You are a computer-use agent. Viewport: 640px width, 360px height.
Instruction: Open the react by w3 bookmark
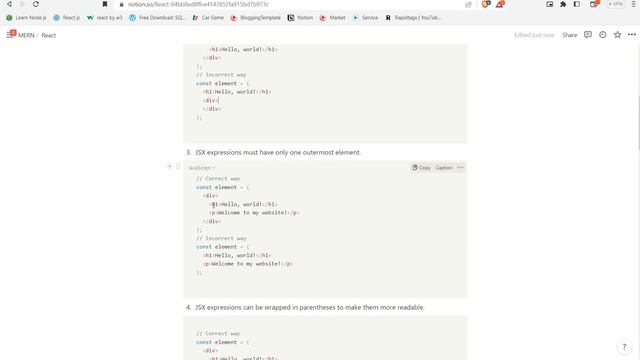click(105, 18)
